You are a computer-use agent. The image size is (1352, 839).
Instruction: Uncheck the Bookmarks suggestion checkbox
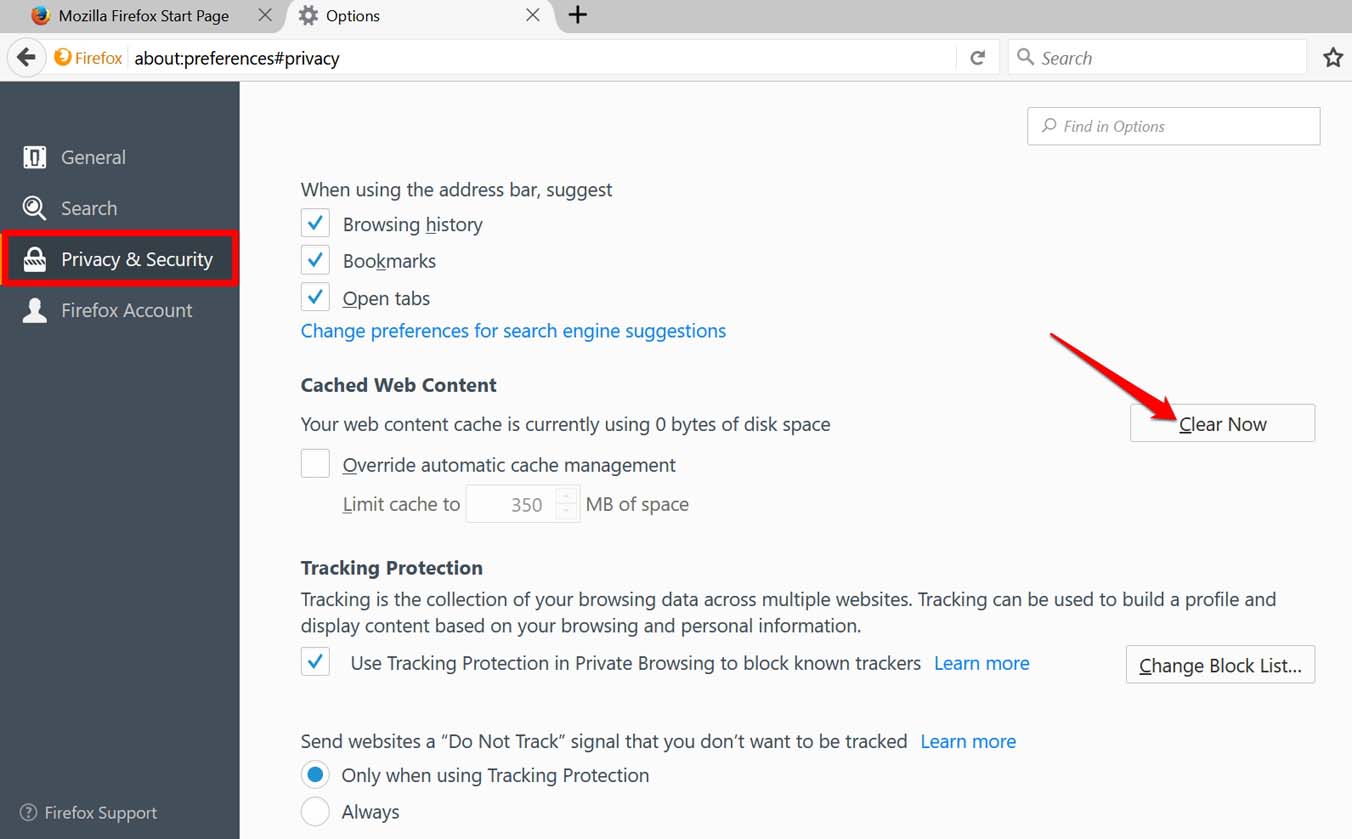point(315,261)
